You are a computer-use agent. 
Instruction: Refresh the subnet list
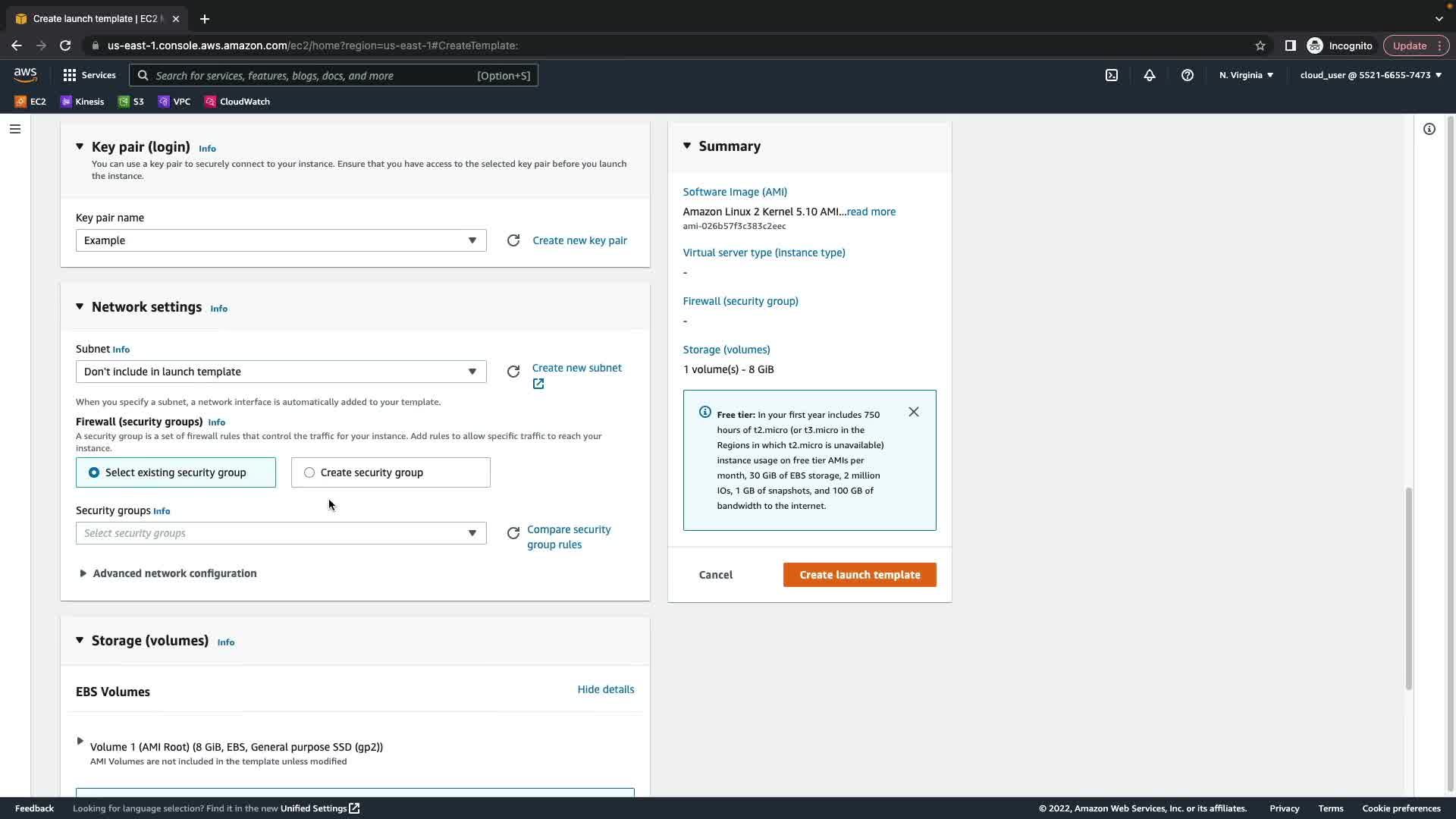click(x=513, y=372)
